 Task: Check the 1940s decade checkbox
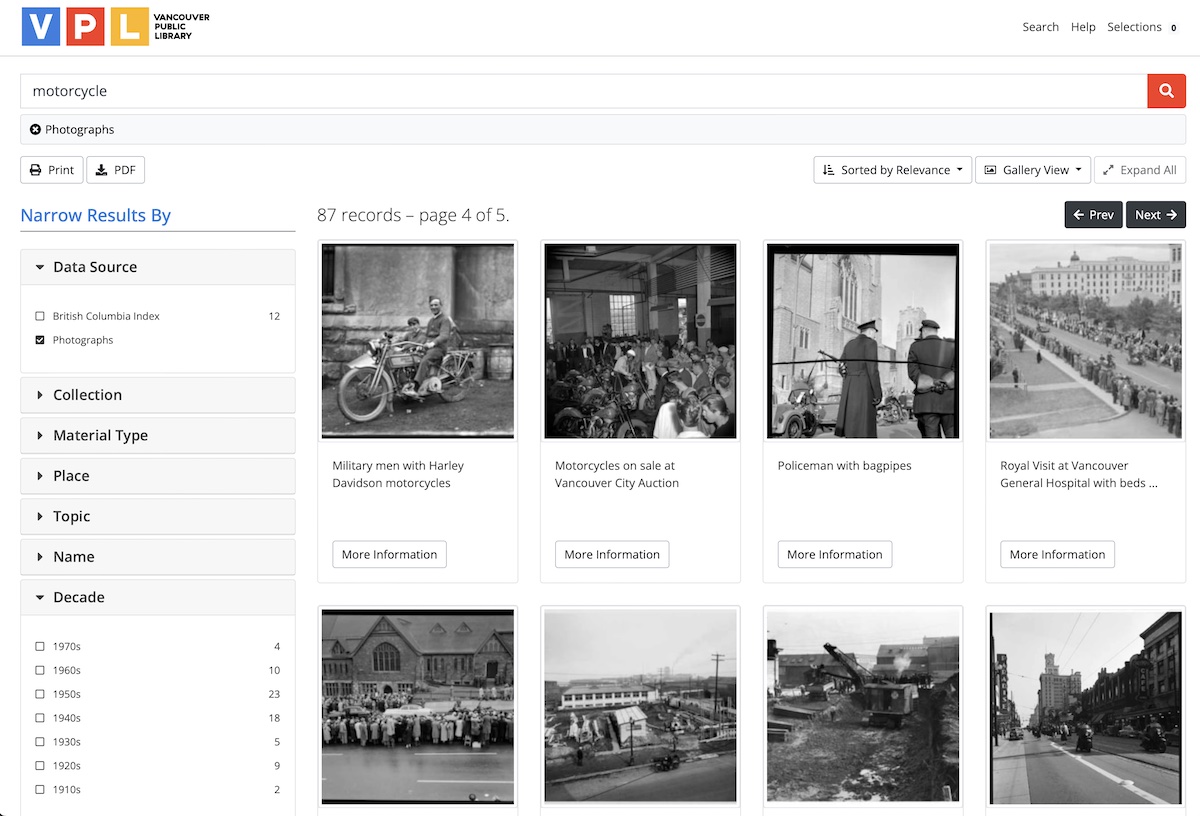pyautogui.click(x=40, y=718)
